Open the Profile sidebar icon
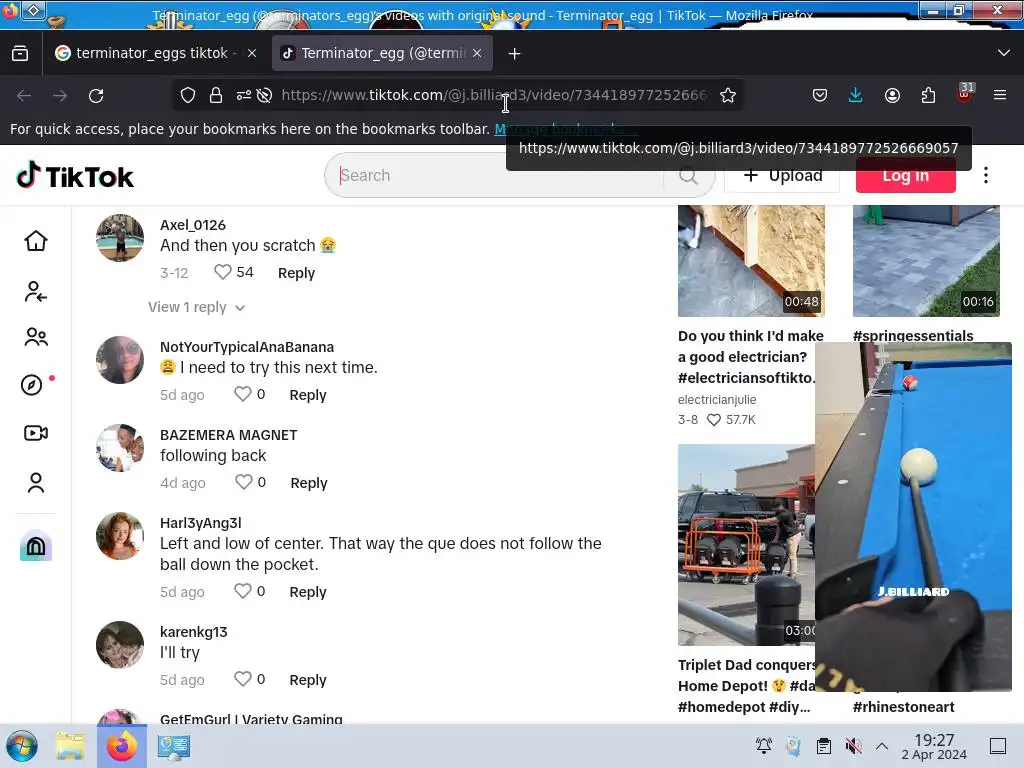 pyautogui.click(x=36, y=483)
